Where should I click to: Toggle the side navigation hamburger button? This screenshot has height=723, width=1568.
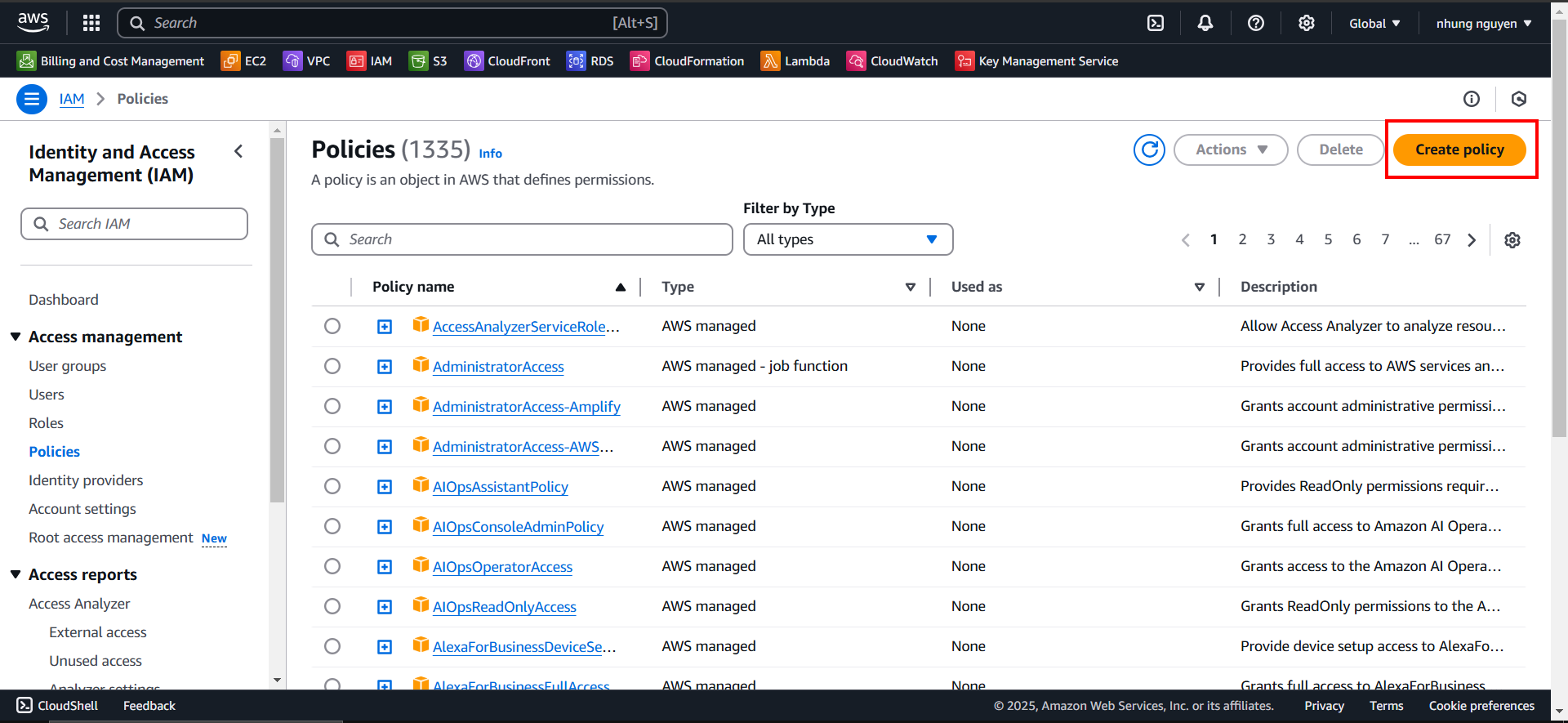tap(32, 99)
